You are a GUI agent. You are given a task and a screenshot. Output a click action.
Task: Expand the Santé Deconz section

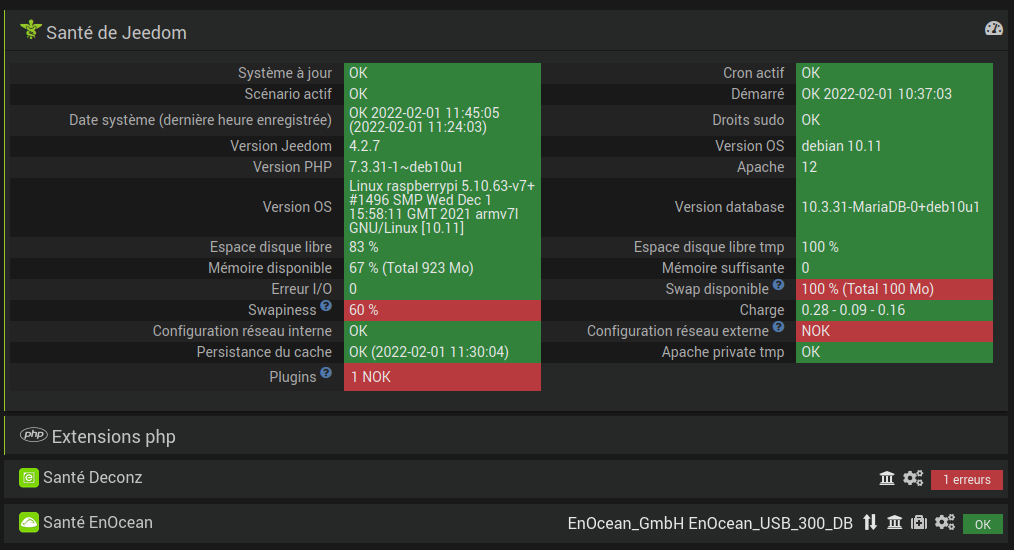[92, 478]
